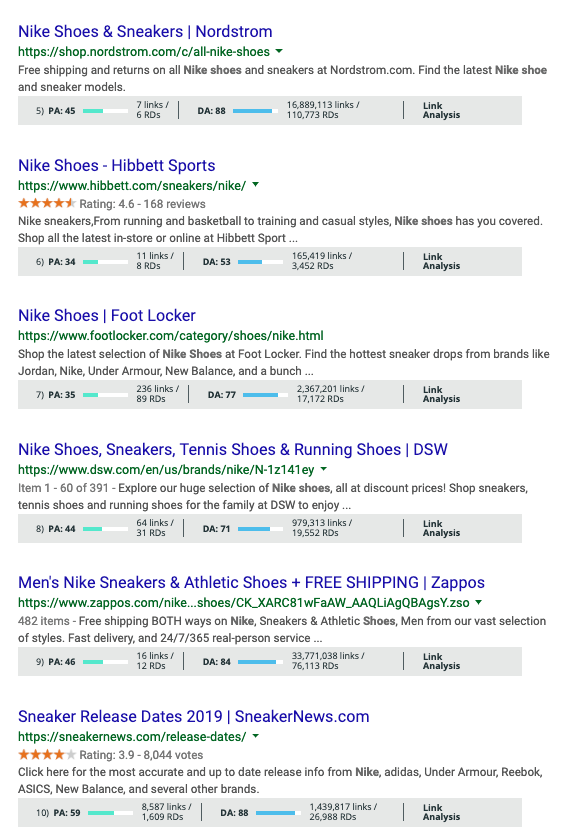Open Link Analysis for Hibbett Sports result
This screenshot has height=835, width=581.
coord(441,261)
